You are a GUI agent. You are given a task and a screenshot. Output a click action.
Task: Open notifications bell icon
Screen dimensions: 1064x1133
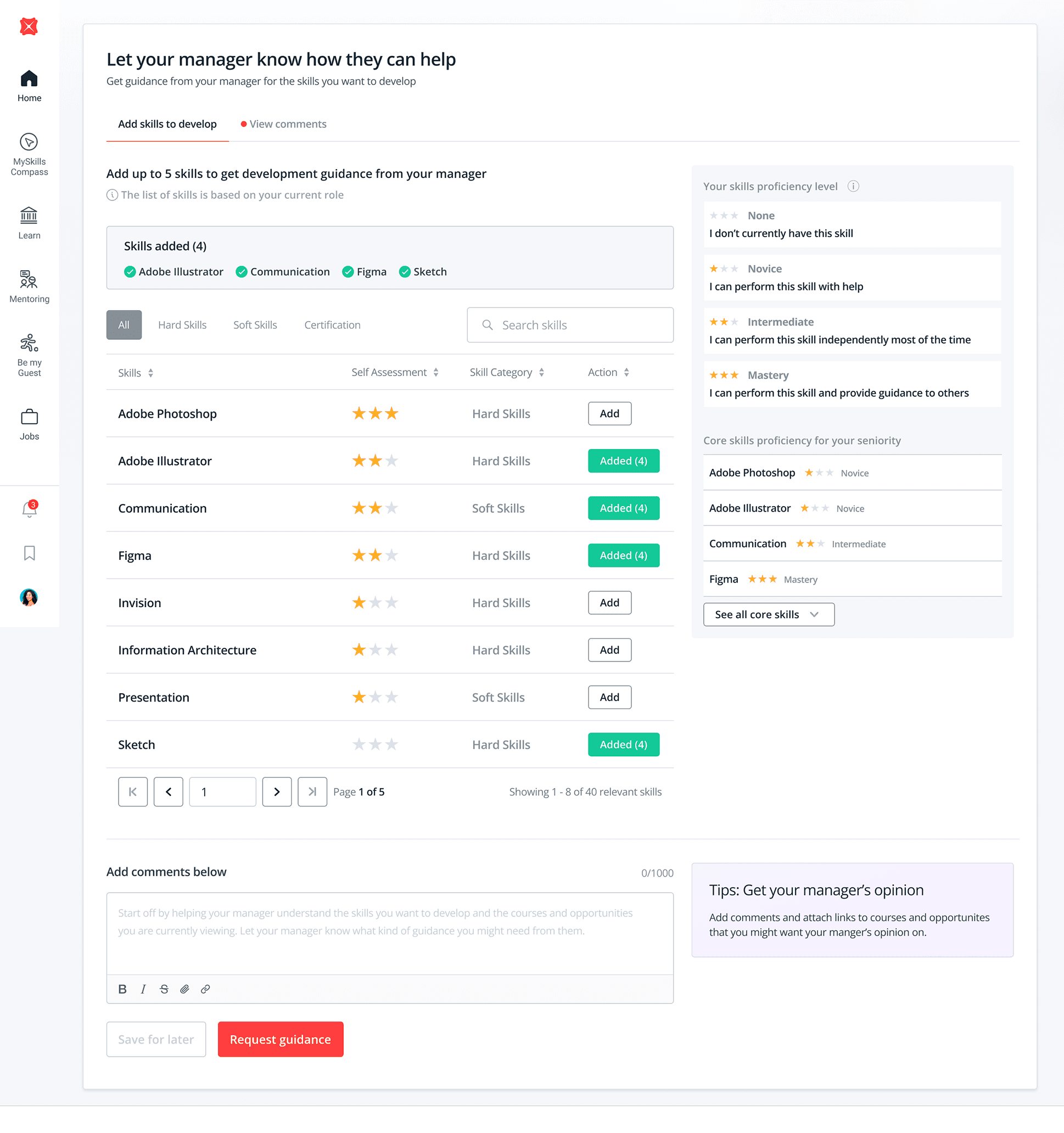pyautogui.click(x=29, y=509)
